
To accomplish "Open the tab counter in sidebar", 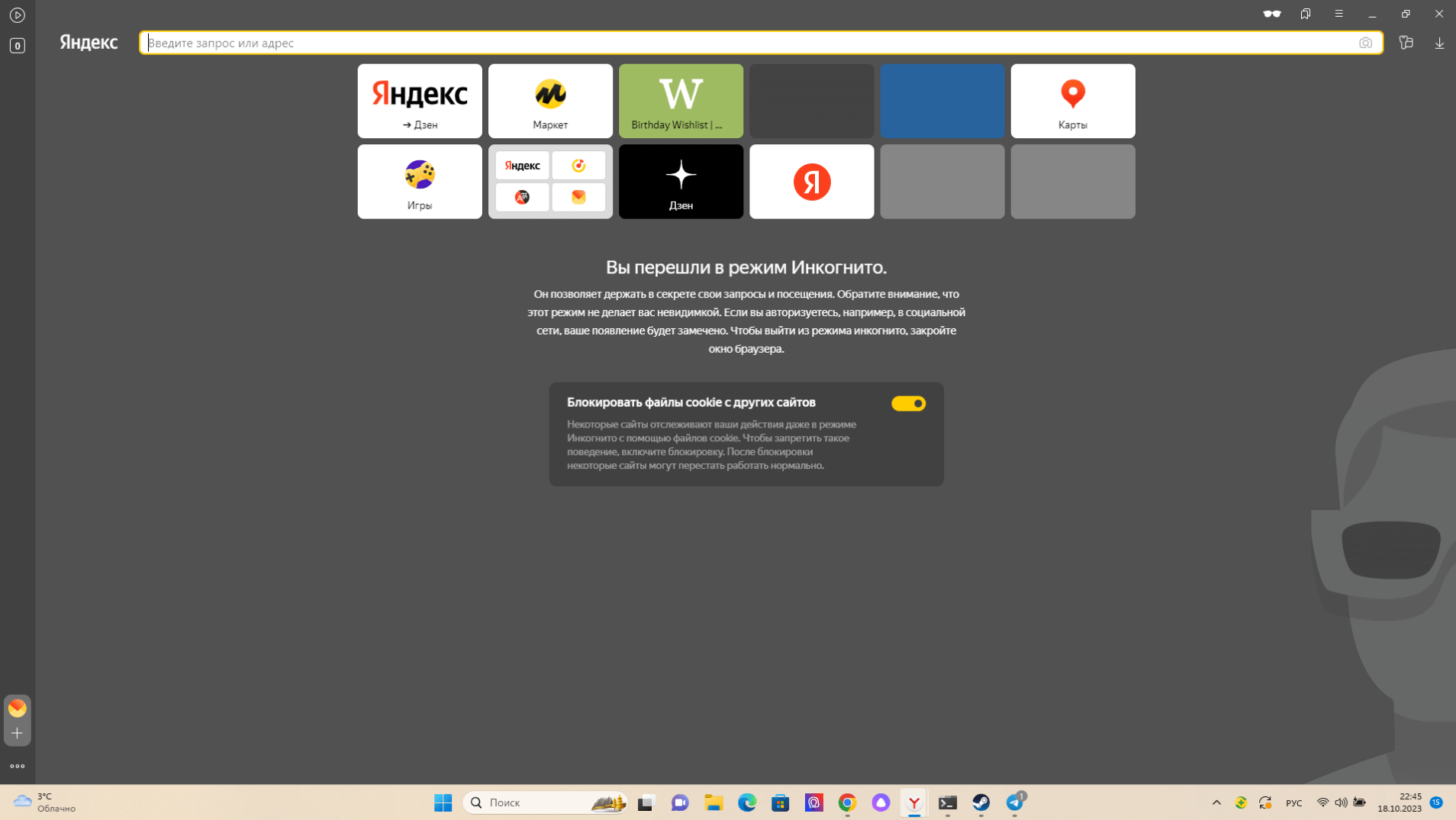I will tap(18, 46).
